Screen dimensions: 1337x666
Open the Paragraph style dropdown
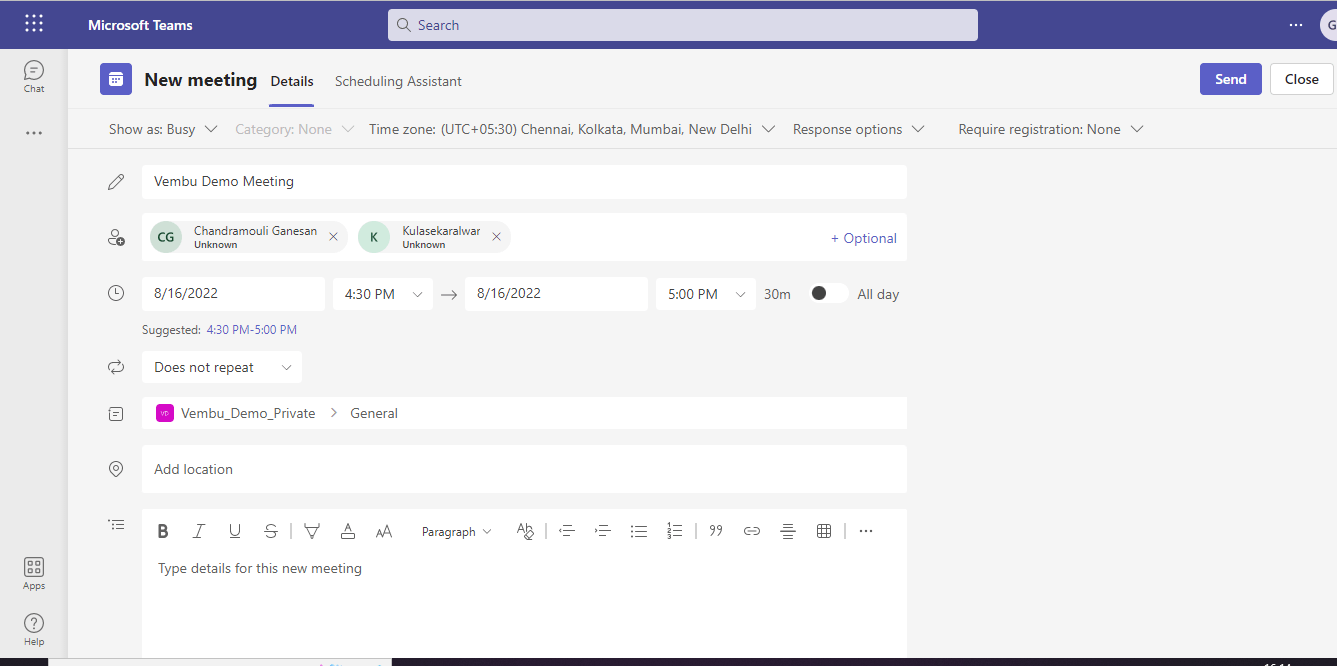(457, 532)
